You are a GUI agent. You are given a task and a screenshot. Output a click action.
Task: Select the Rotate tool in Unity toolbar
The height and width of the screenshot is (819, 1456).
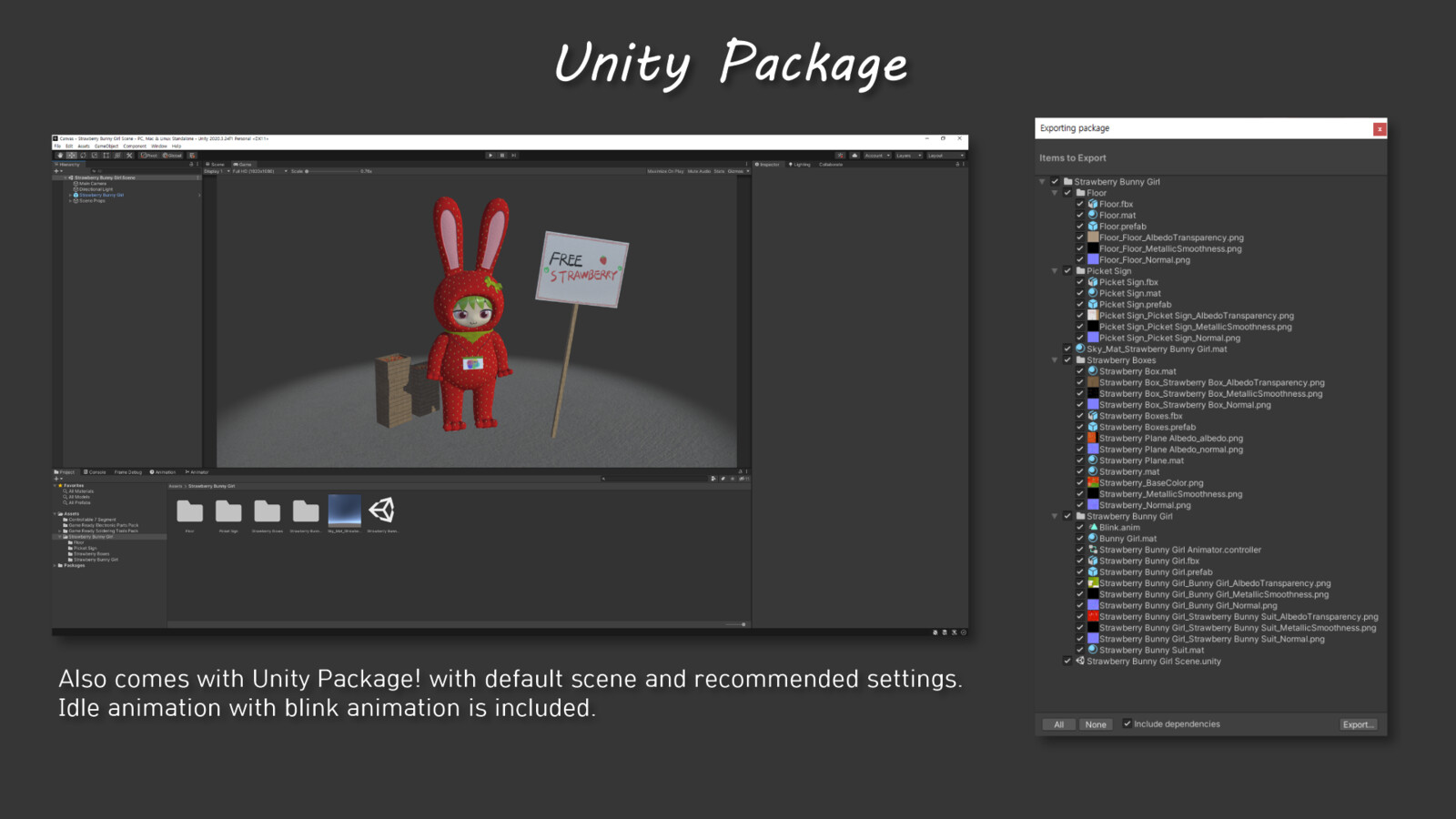83,156
